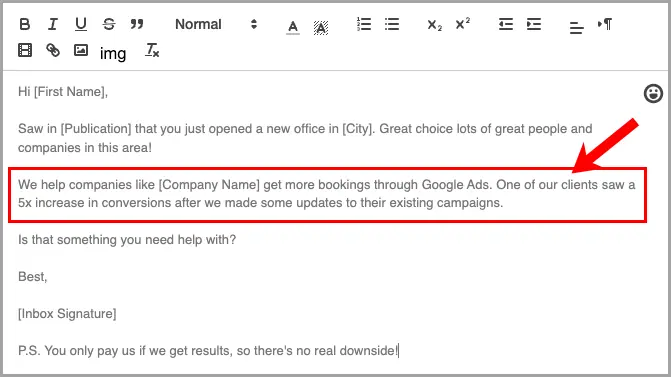Click the img toolbar button
The image size is (671, 377).
[113, 53]
